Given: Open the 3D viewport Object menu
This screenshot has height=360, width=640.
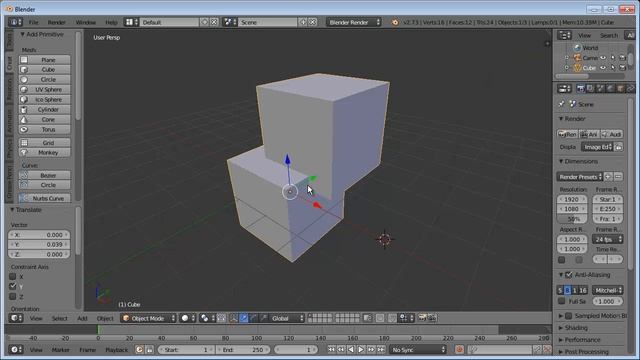Looking at the screenshot, I should coord(105,318).
